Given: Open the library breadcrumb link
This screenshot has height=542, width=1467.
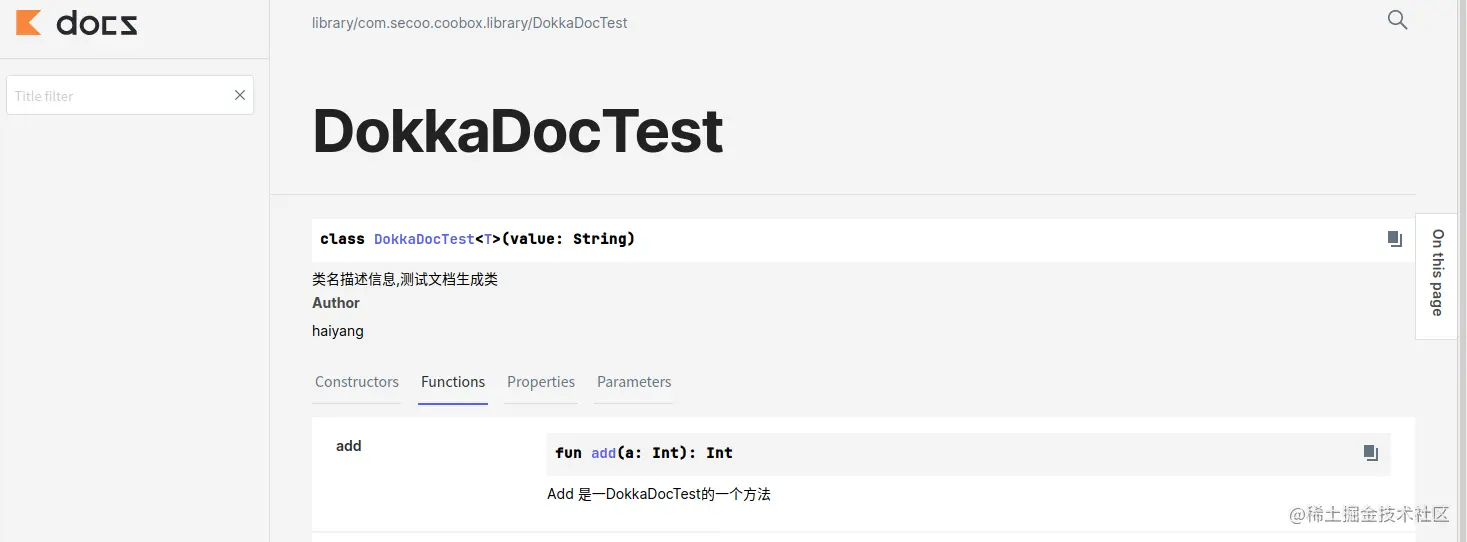Looking at the screenshot, I should point(333,22).
